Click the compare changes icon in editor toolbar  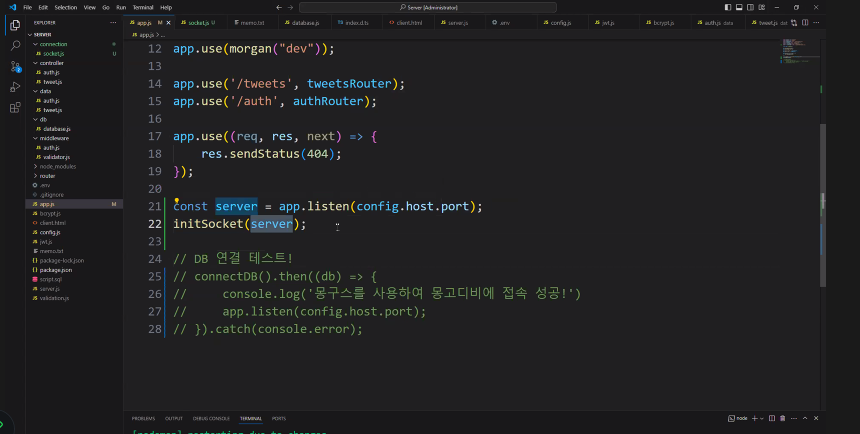794,22
